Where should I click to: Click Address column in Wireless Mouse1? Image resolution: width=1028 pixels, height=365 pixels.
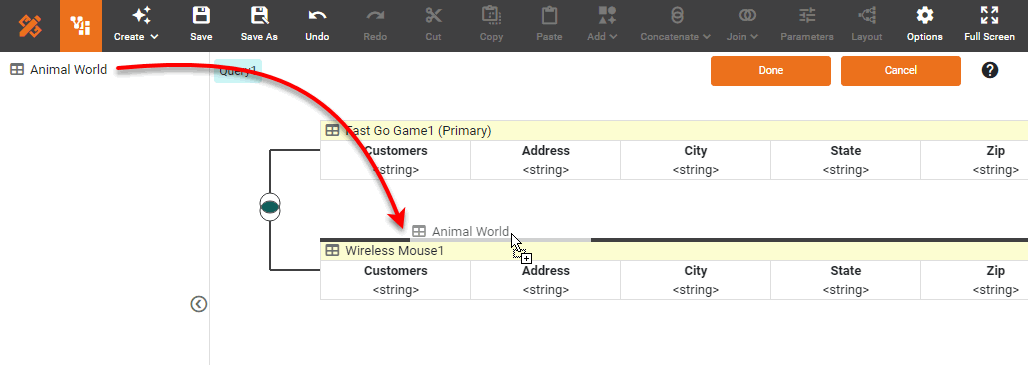[545, 280]
